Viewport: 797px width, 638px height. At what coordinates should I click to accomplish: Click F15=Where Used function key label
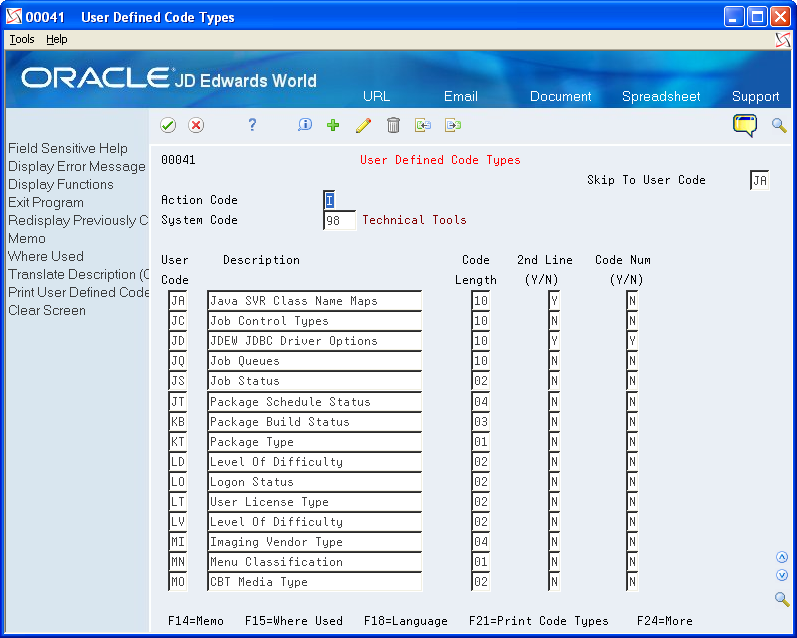coord(294,621)
